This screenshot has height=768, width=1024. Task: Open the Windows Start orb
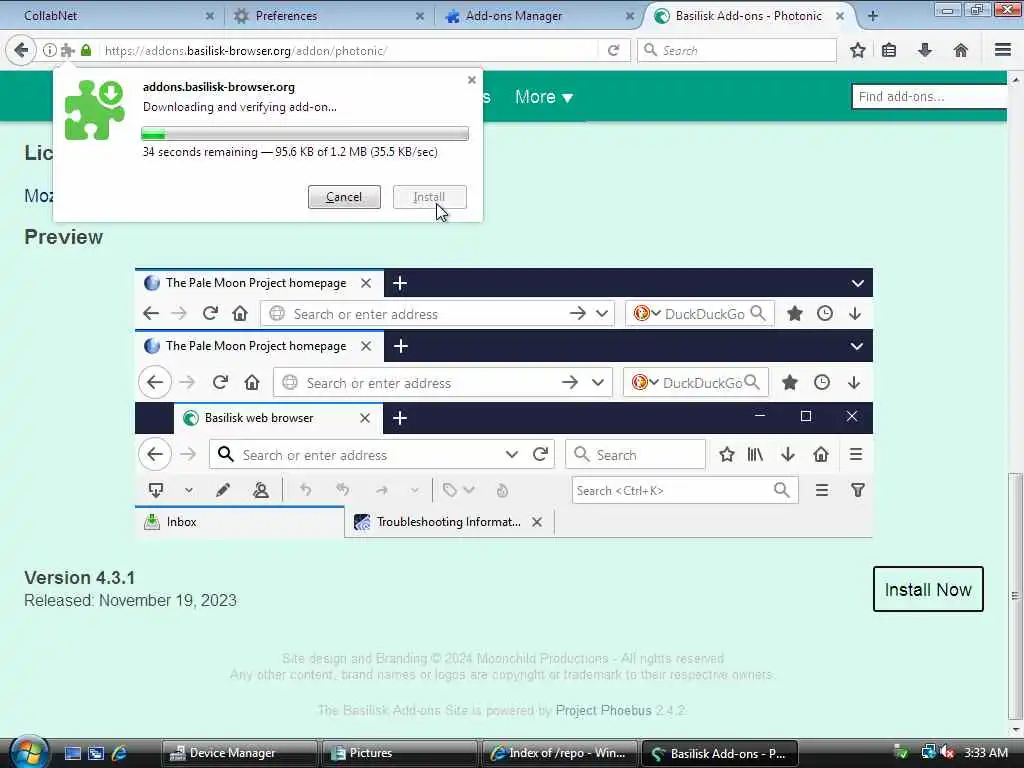pyautogui.click(x=28, y=752)
